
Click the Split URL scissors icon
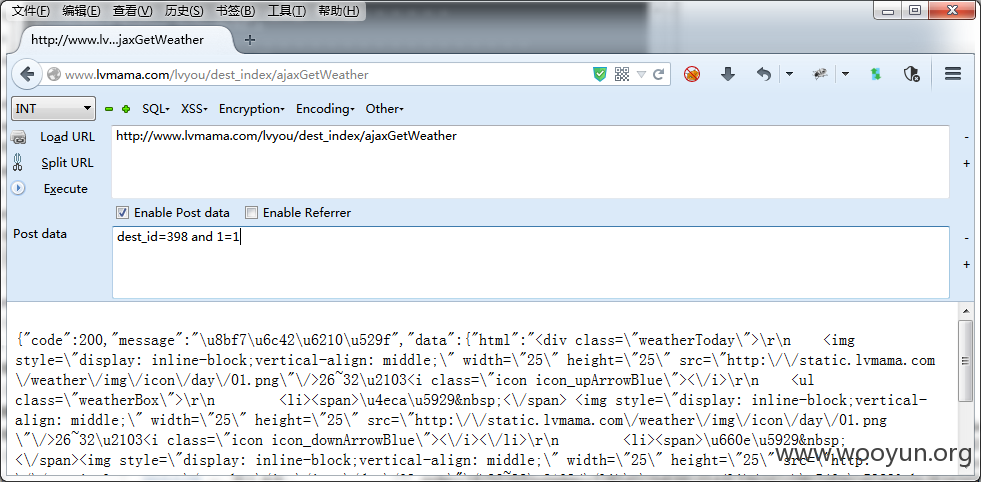pyautogui.click(x=18, y=163)
